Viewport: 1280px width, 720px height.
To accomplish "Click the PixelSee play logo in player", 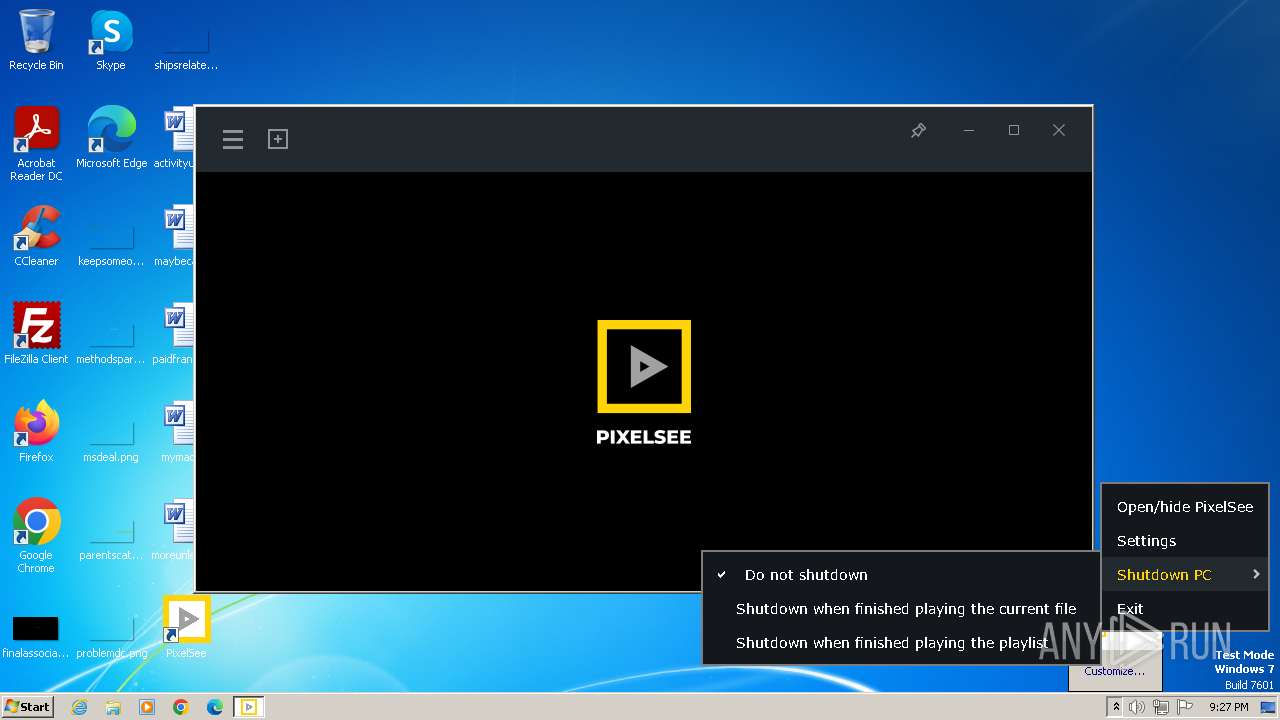I will pyautogui.click(x=644, y=366).
